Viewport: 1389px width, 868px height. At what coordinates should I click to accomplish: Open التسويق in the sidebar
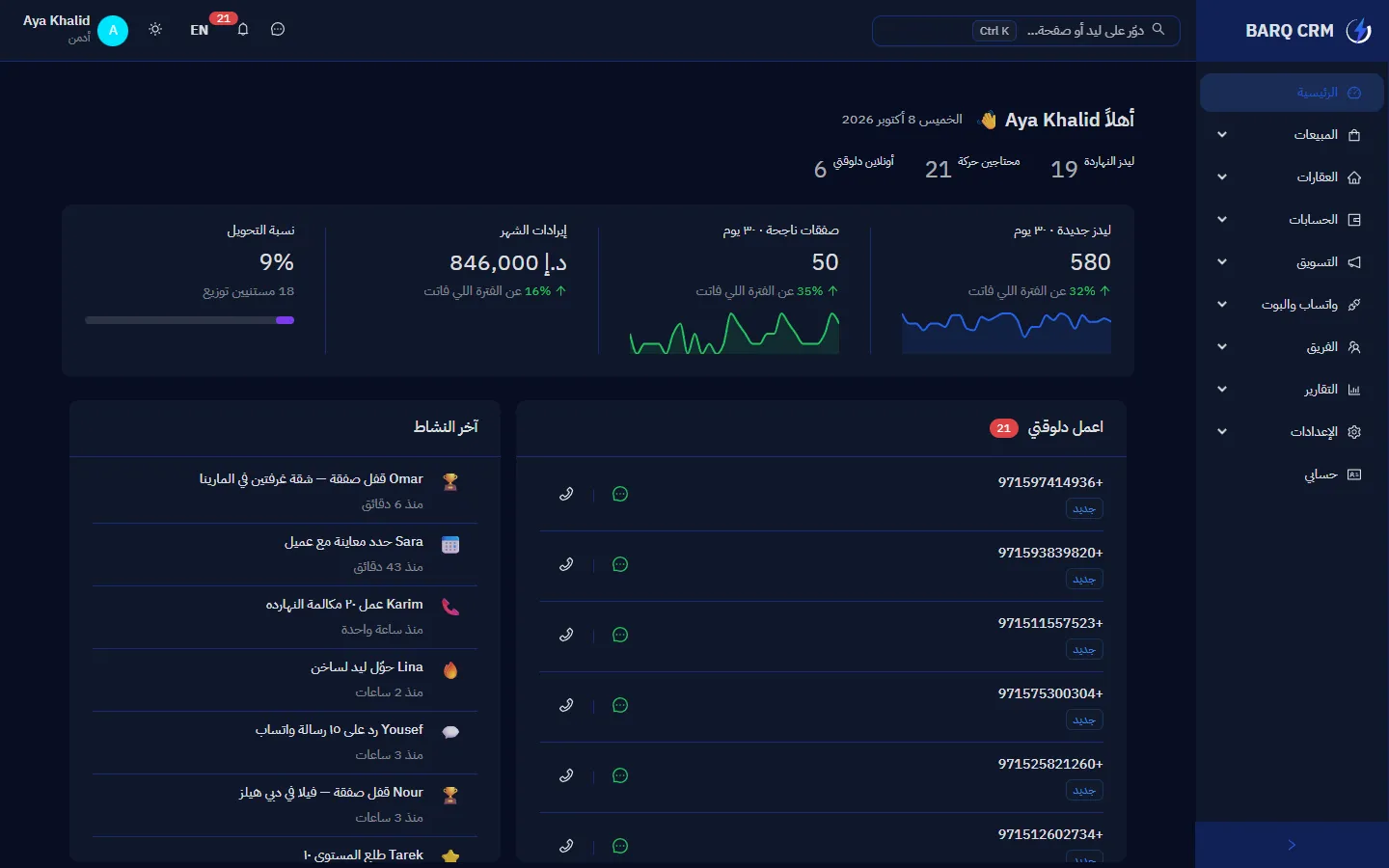coord(1292,262)
